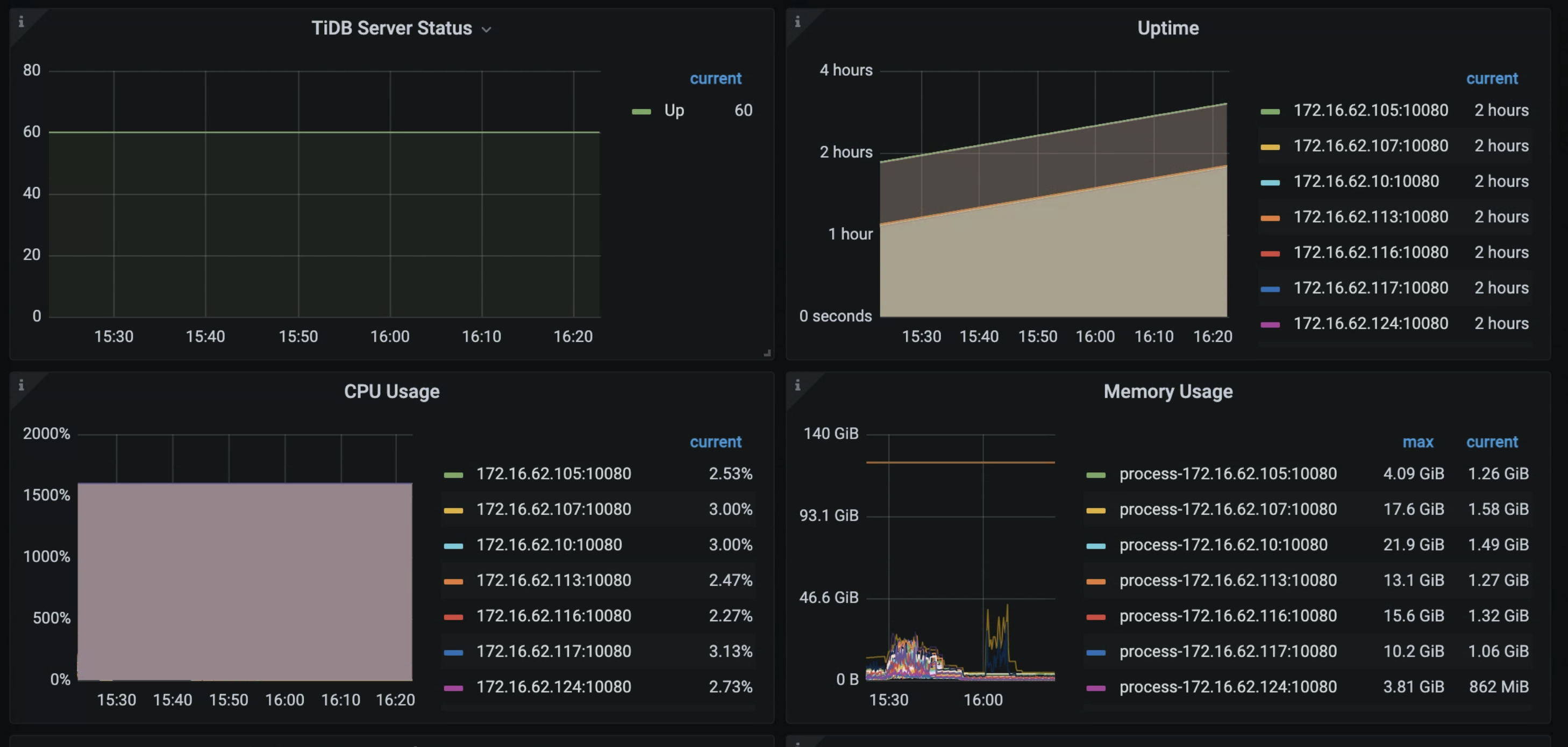Viewport: 1568px width, 747px height.
Task: Toggle Uptime series 172.16.62.10:10080
Action: point(1366,181)
